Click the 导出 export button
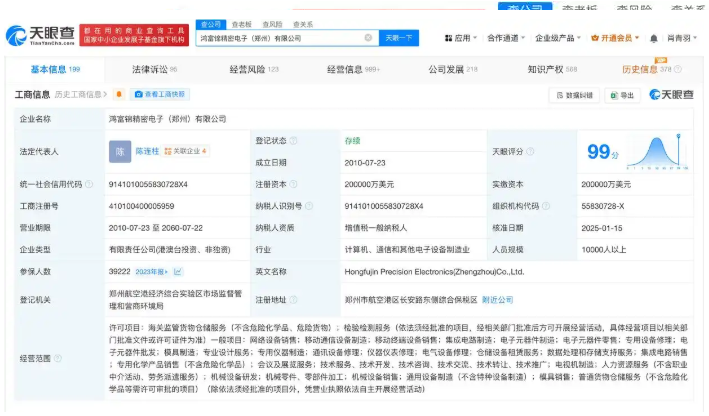Viewport: 709px width, 416px height. click(622, 95)
